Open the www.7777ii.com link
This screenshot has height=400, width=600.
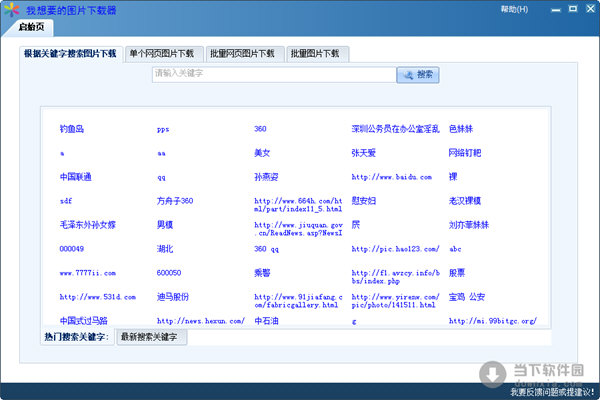pos(88,273)
